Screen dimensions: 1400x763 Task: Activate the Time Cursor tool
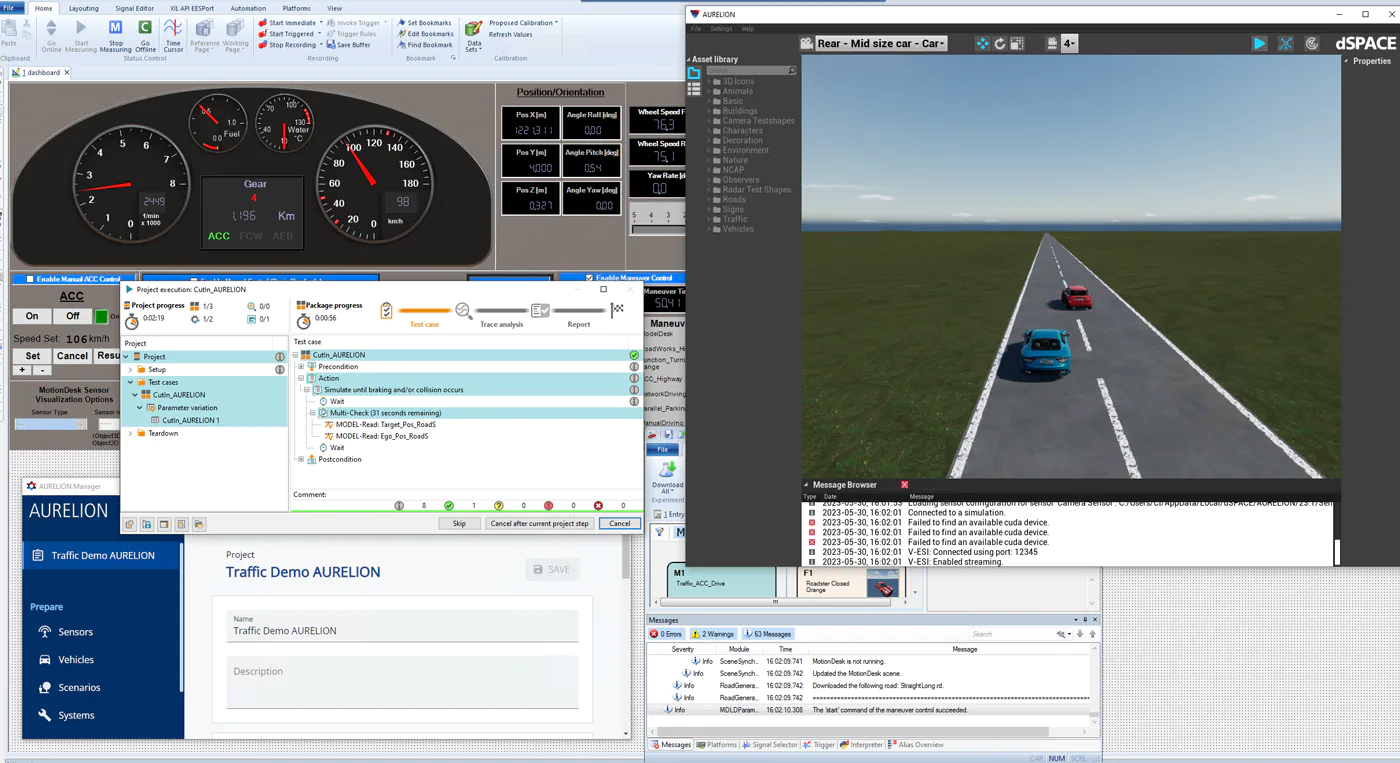(x=173, y=34)
